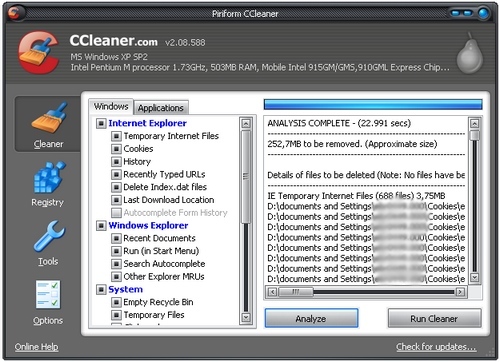Screen dimensions: 500x362
Task: Click the Run Cleaner button
Action: tap(434, 319)
